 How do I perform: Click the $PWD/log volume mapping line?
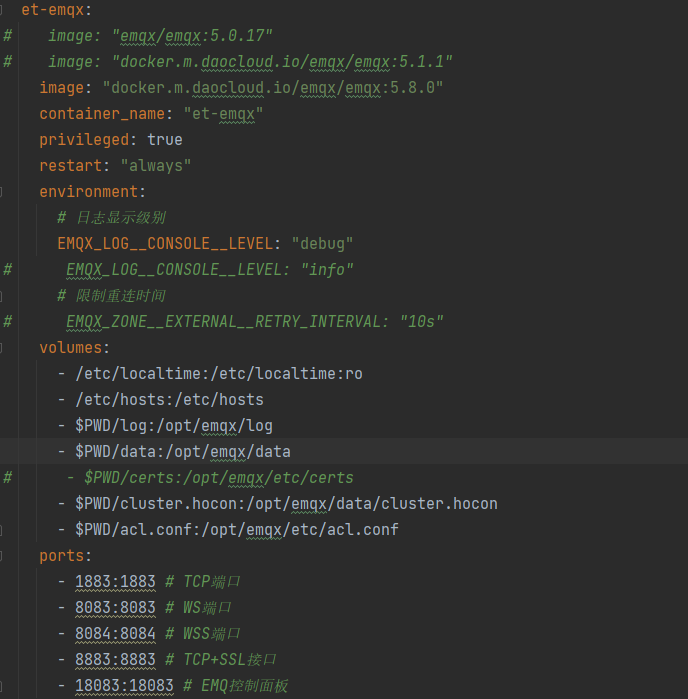[x=173, y=426]
